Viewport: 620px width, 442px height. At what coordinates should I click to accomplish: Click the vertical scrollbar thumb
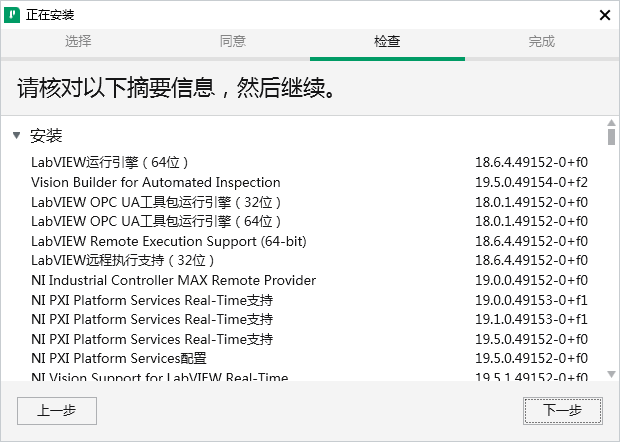click(x=611, y=138)
